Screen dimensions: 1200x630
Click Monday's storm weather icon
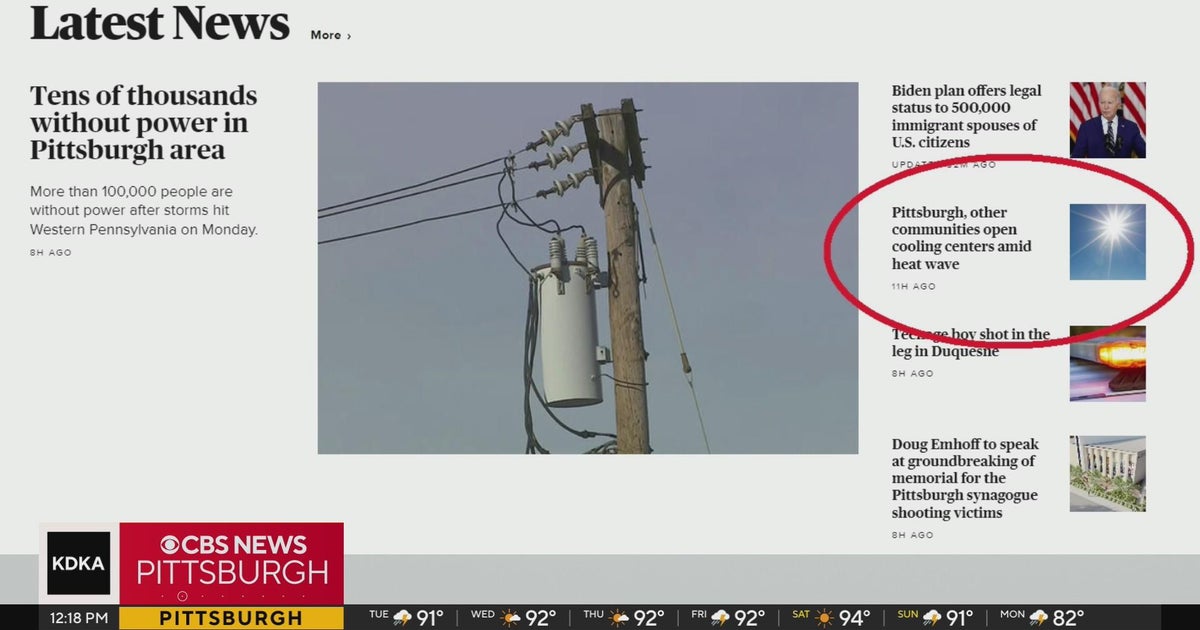pos(1038,618)
